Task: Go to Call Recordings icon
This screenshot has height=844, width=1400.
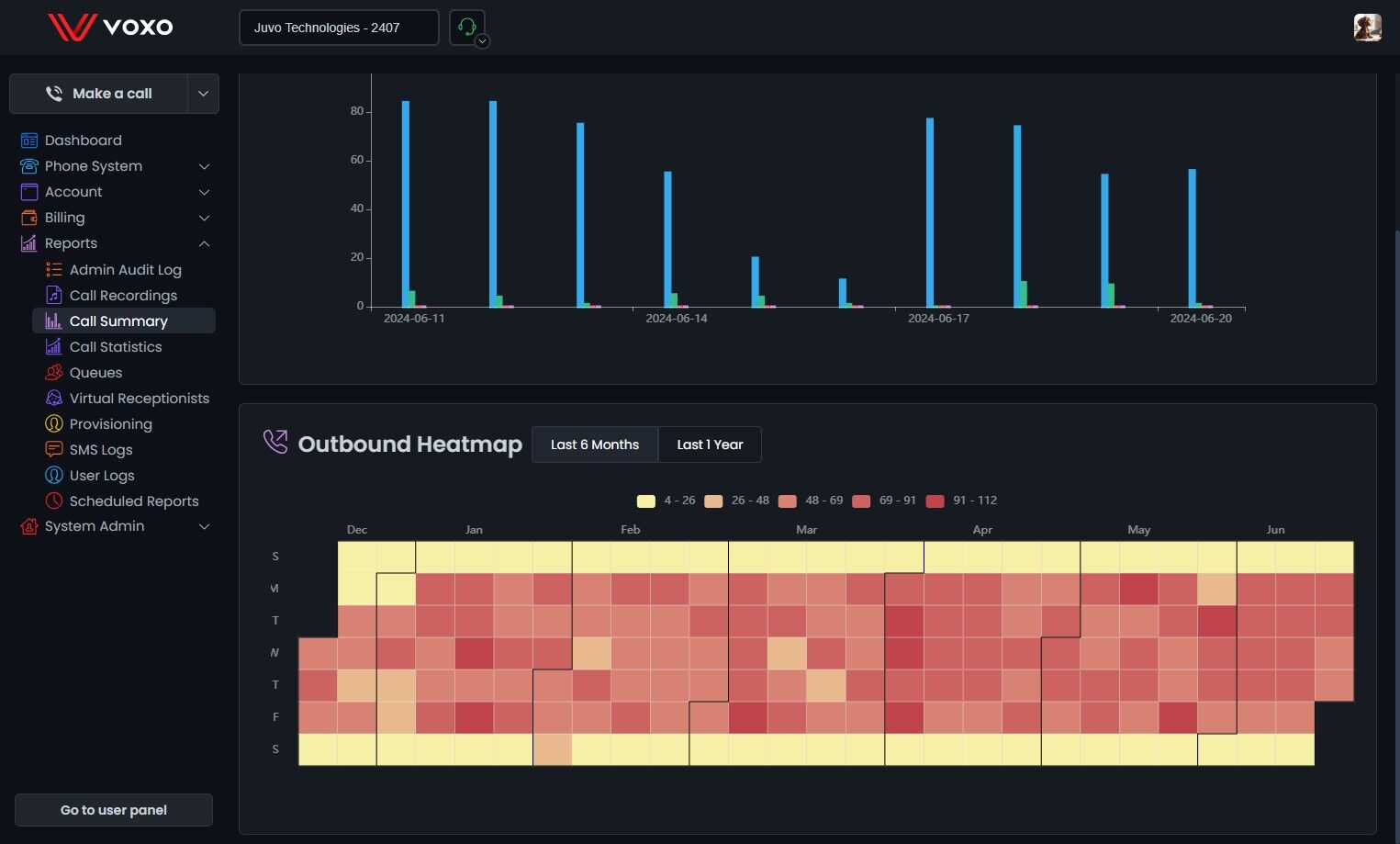Action: click(54, 296)
